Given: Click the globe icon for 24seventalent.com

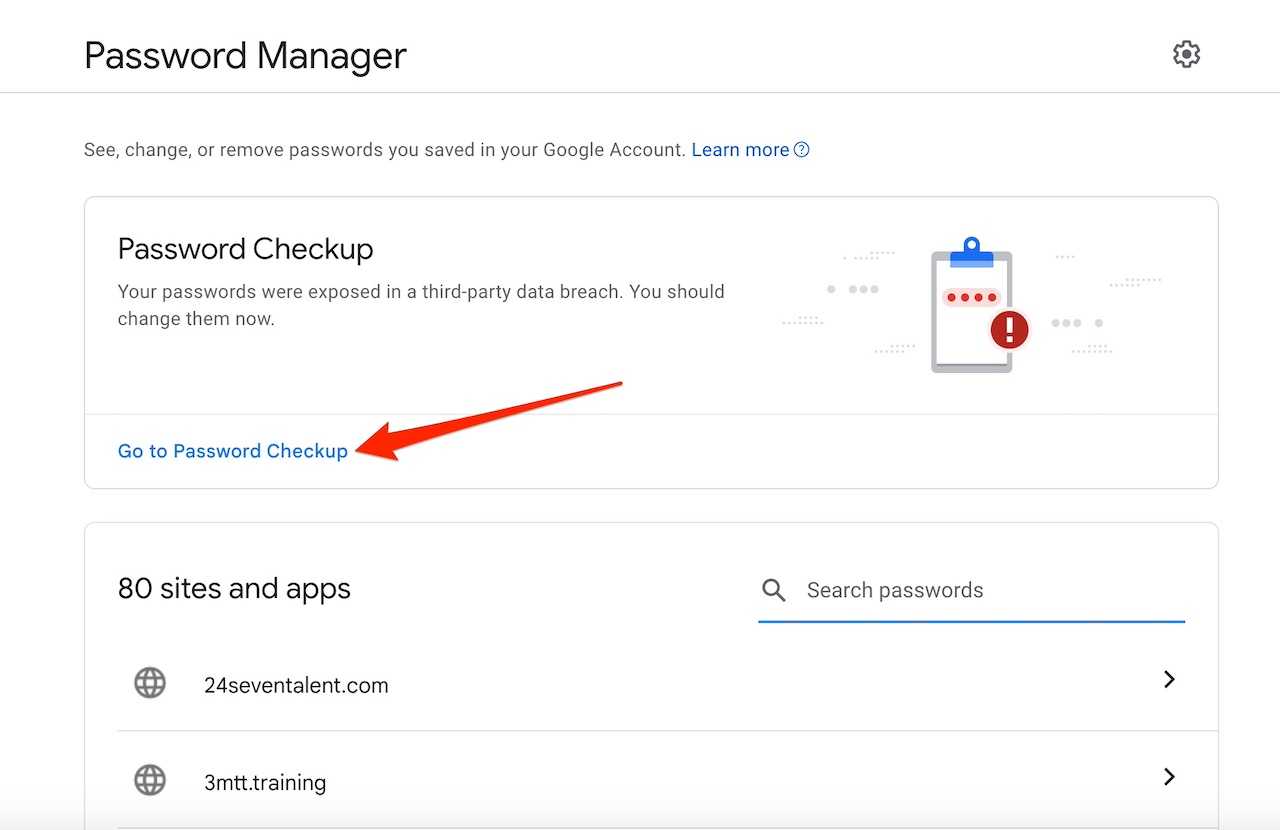Looking at the screenshot, I should [x=150, y=683].
